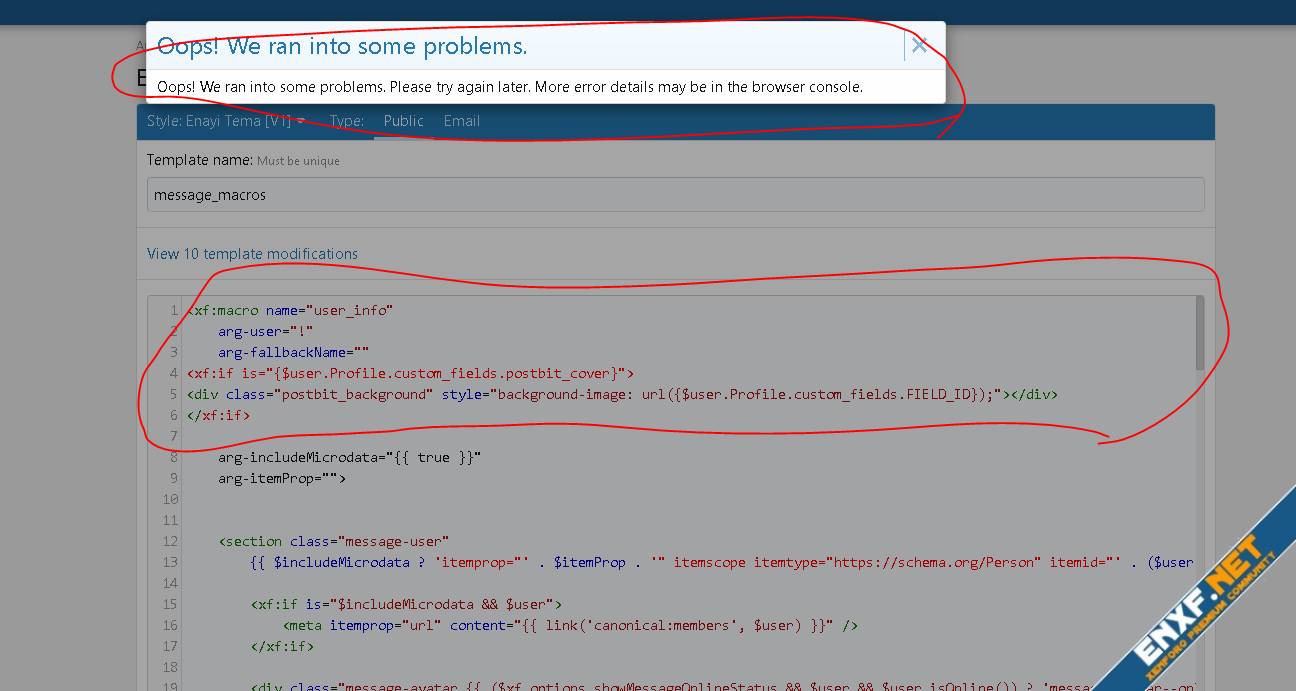Close the 'Oops!' error dialog
1296x691 pixels.
click(919, 45)
